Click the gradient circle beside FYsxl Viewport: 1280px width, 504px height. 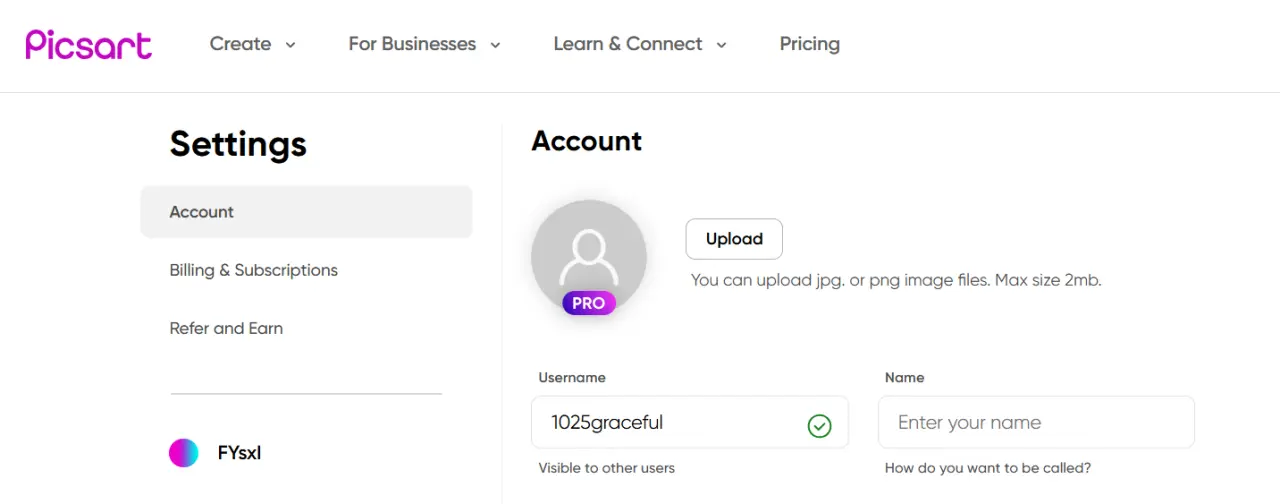click(184, 453)
